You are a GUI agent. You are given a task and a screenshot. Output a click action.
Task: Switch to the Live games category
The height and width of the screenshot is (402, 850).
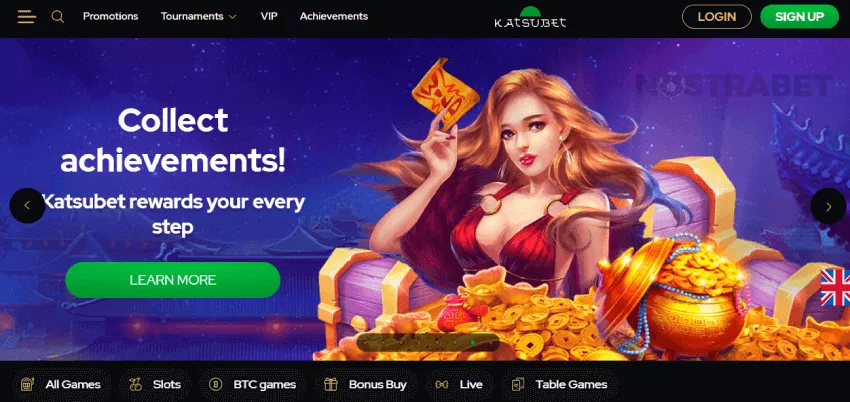point(459,385)
